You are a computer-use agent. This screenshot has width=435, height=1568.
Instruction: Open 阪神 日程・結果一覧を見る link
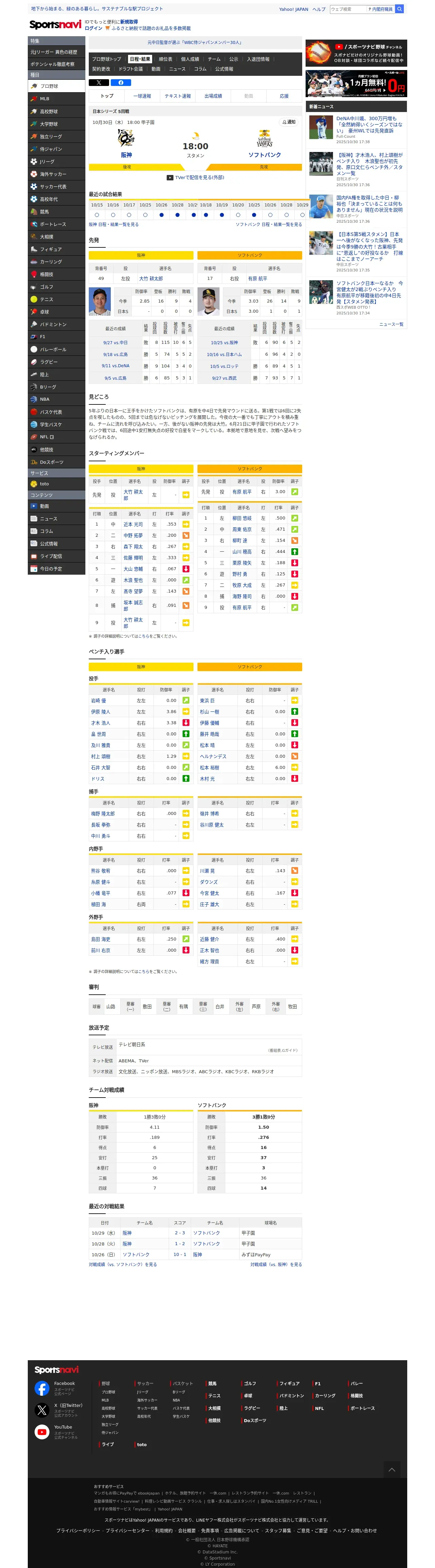114,225
